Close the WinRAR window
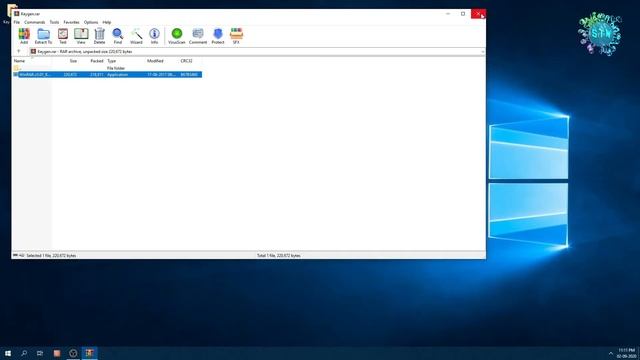This screenshot has width=640, height=360. pyautogui.click(x=478, y=13)
